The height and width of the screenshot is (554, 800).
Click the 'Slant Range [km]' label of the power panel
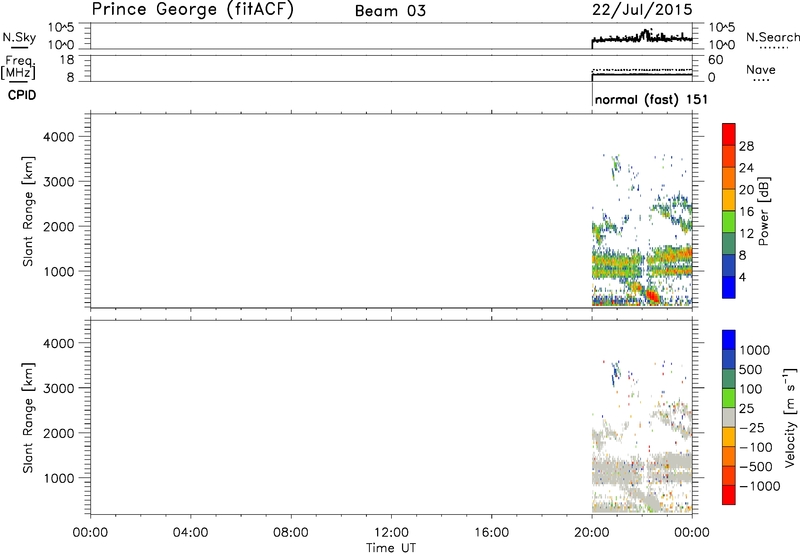(x=28, y=211)
